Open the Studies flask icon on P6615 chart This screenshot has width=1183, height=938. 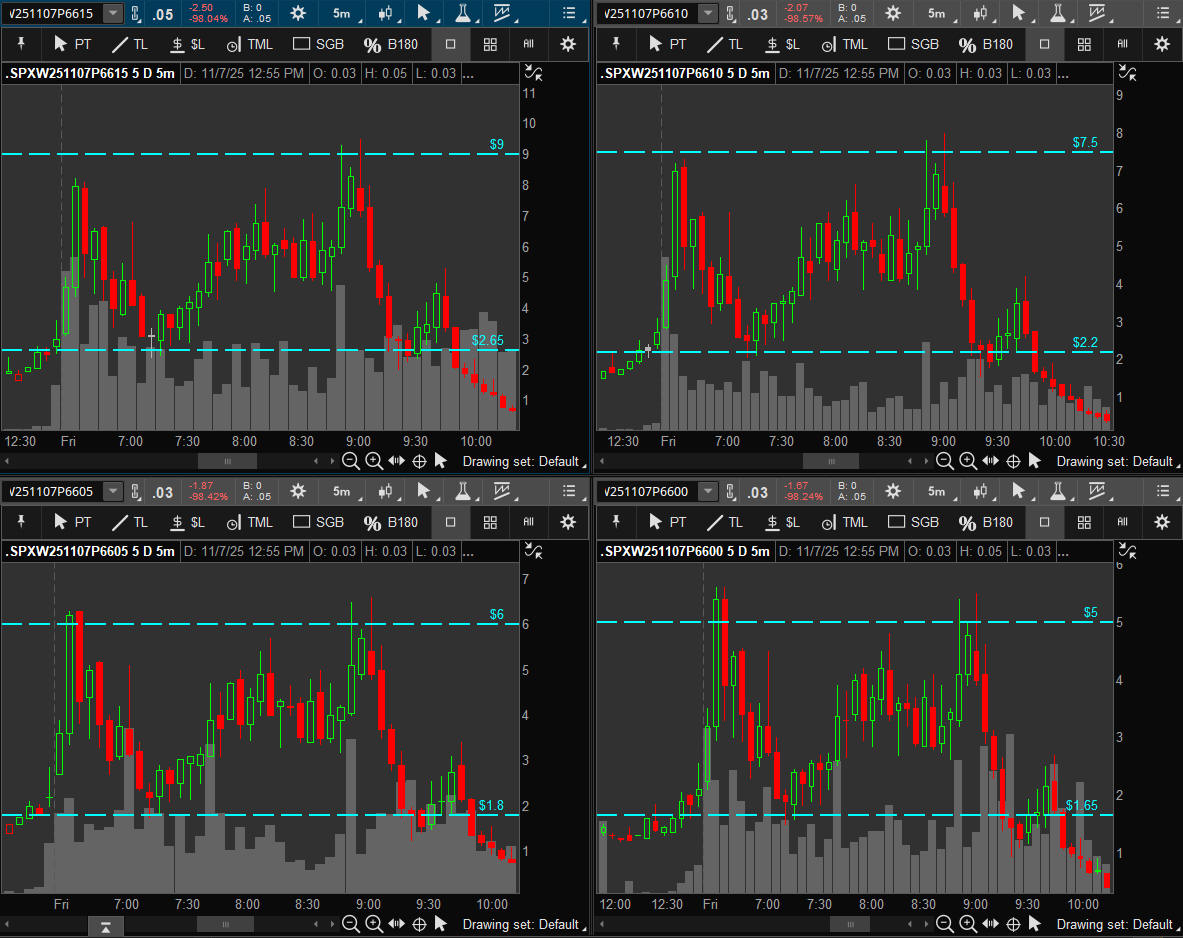(x=462, y=13)
